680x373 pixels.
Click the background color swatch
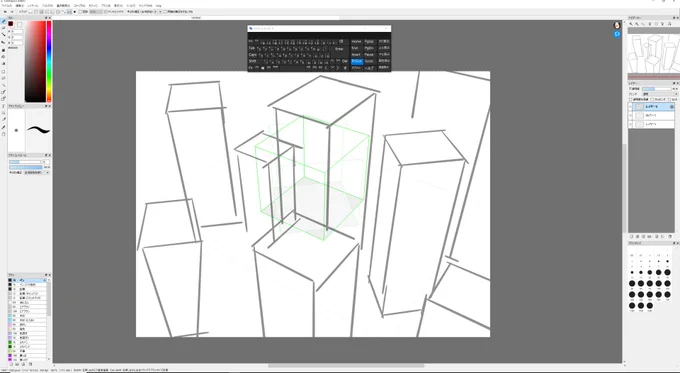tap(19, 25)
